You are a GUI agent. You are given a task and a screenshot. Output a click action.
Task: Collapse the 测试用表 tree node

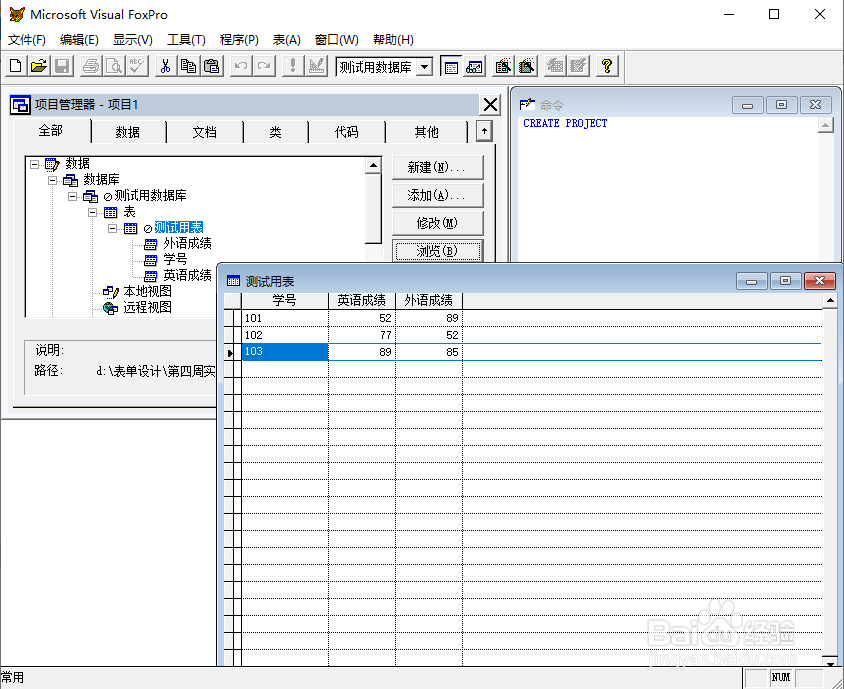112,228
